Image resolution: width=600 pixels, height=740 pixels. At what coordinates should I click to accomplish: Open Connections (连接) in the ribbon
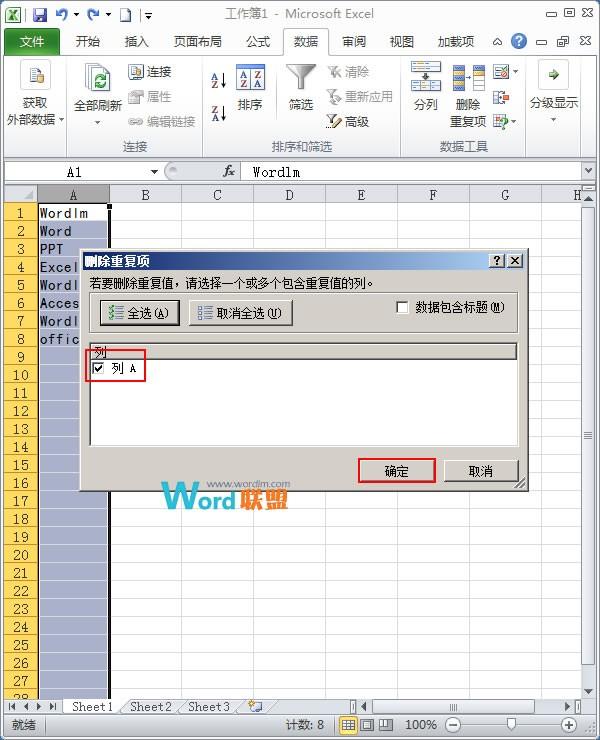150,72
